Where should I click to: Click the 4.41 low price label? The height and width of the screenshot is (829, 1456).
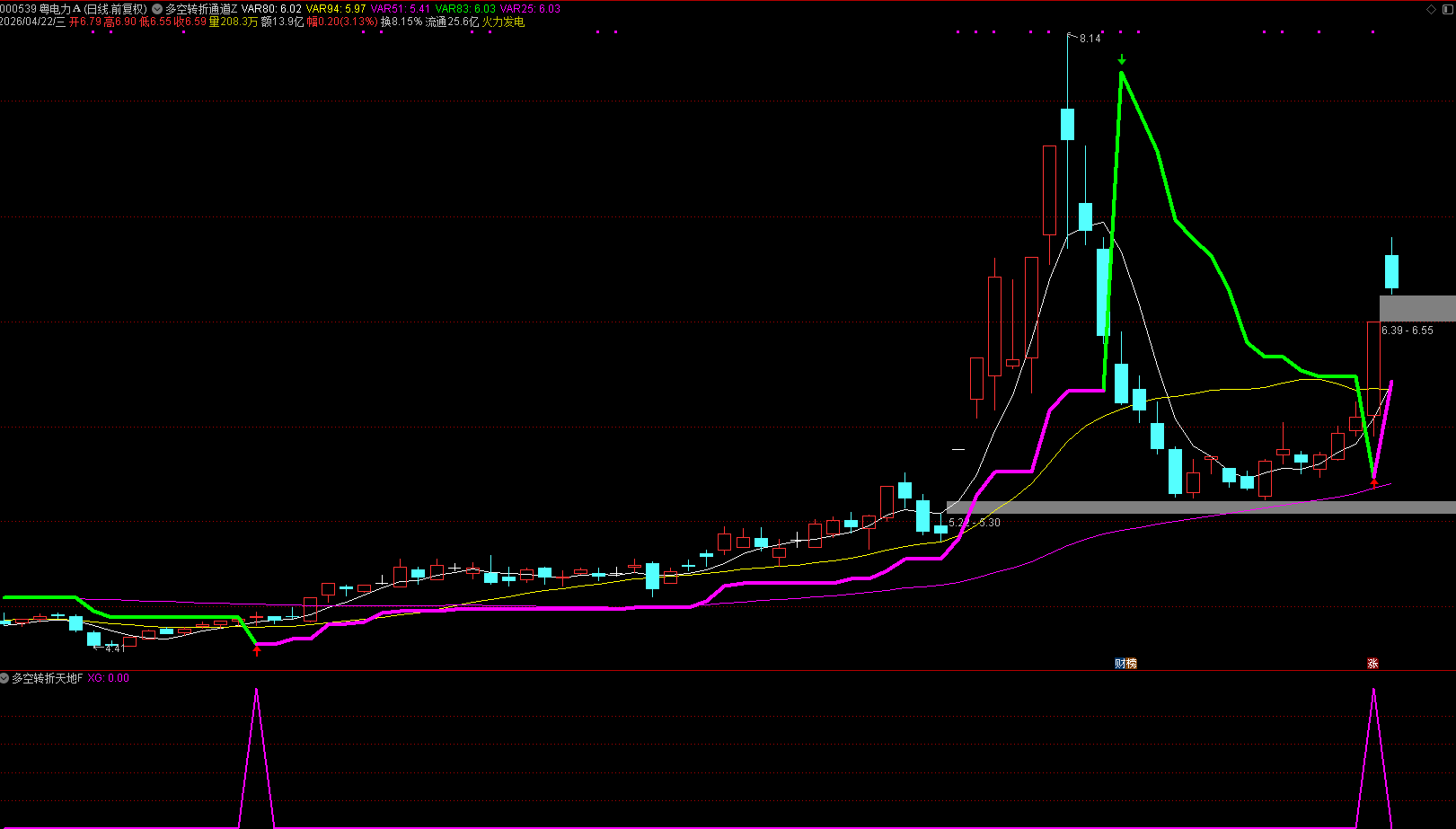pyautogui.click(x=115, y=648)
